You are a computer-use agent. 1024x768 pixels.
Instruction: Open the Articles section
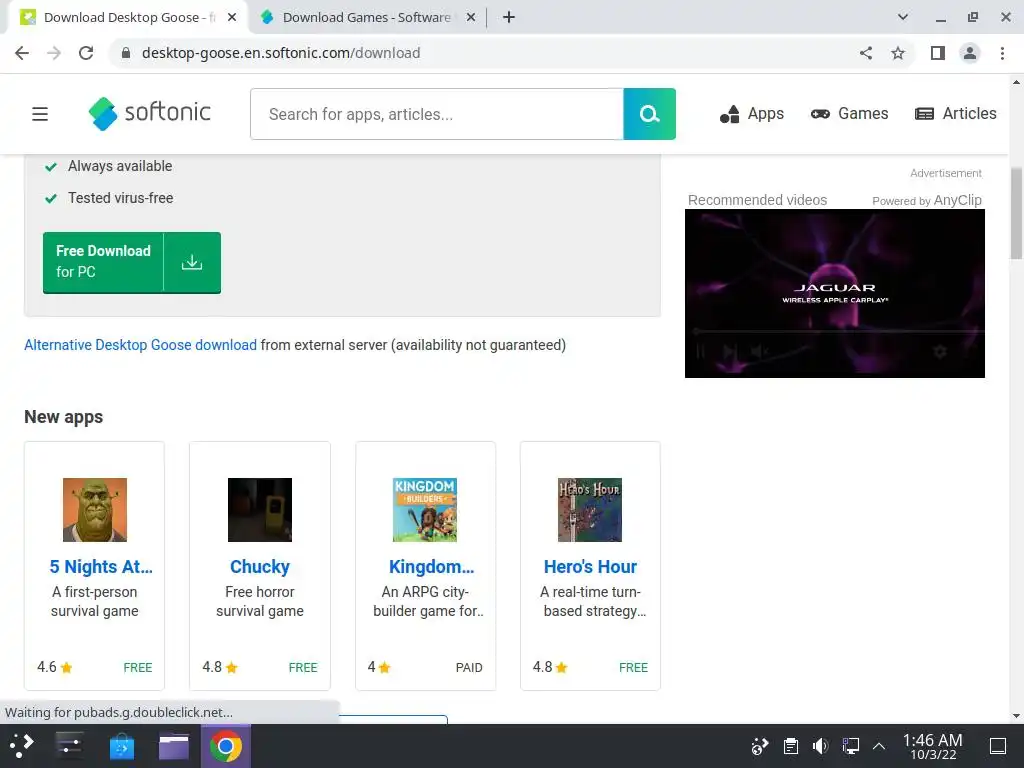tap(955, 114)
